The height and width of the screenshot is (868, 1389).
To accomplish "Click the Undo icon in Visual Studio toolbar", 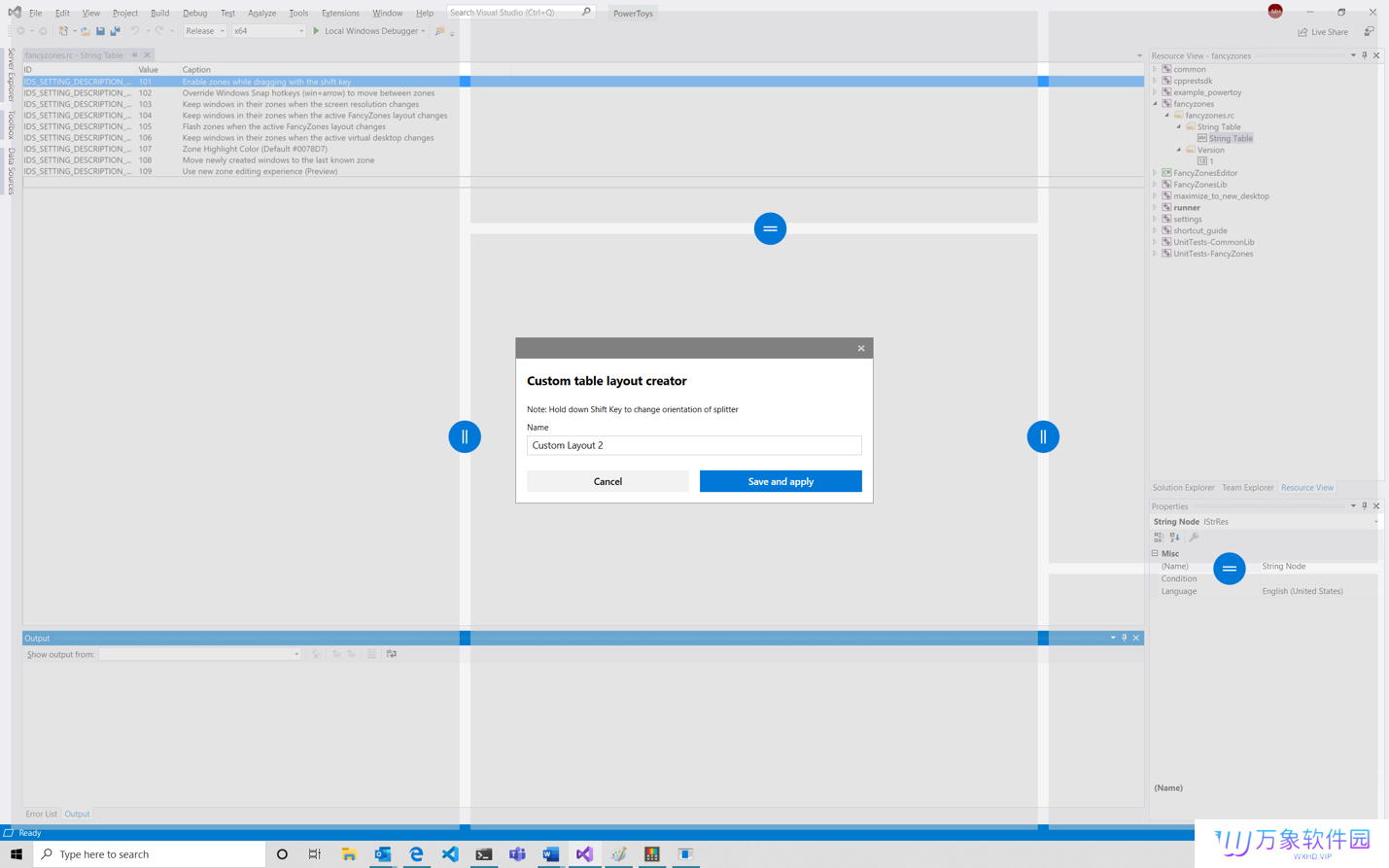I will coord(135,31).
